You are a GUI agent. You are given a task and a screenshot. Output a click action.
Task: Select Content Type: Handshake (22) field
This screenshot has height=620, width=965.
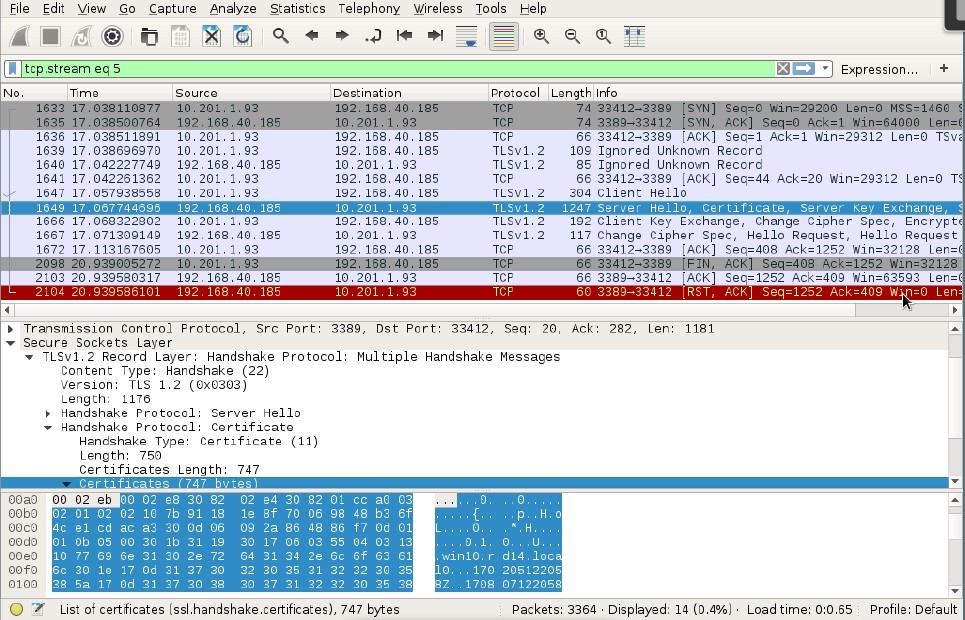pyautogui.click(x=165, y=371)
